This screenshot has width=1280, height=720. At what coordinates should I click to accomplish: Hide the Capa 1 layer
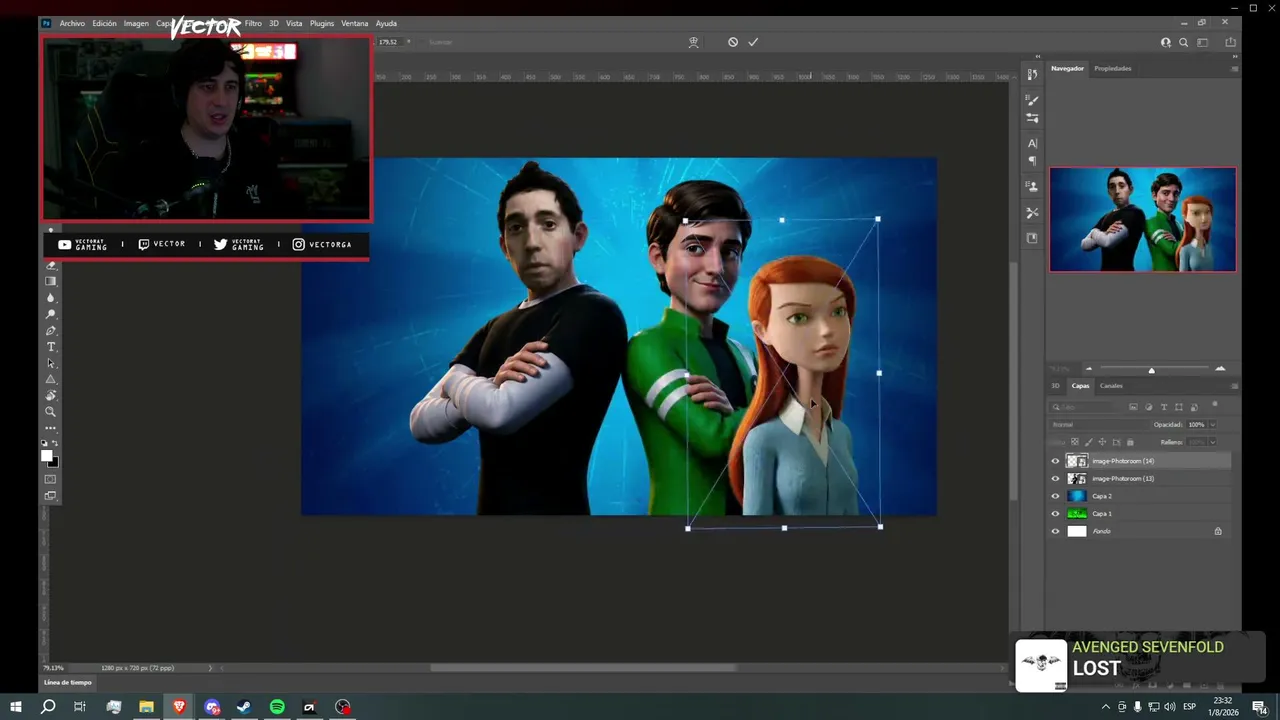click(1055, 514)
